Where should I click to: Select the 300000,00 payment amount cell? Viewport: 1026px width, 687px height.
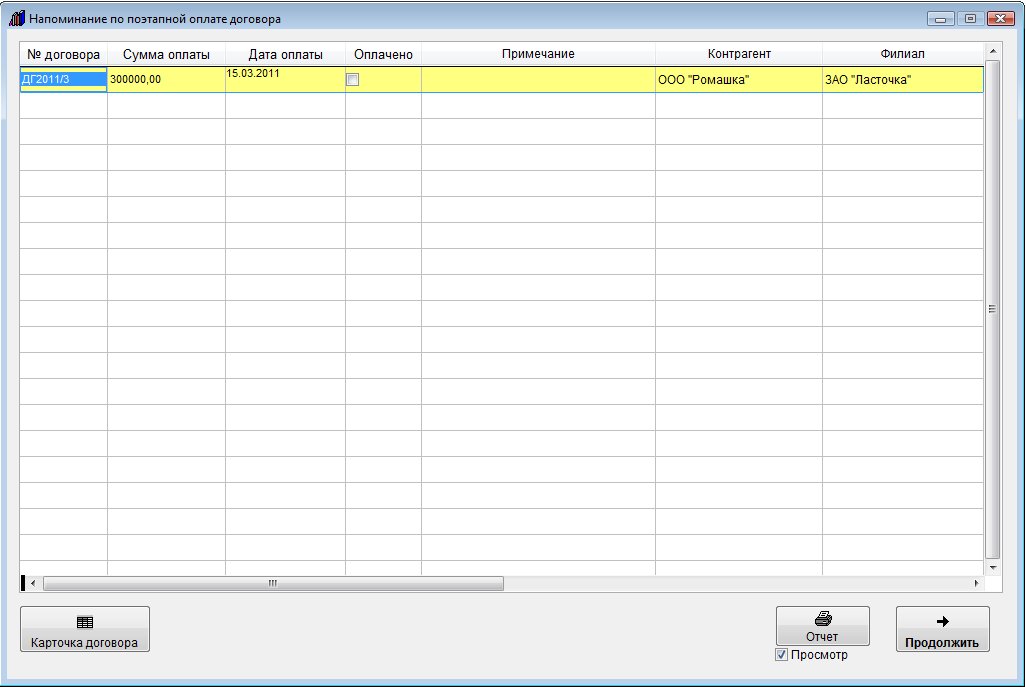pyautogui.click(x=166, y=80)
